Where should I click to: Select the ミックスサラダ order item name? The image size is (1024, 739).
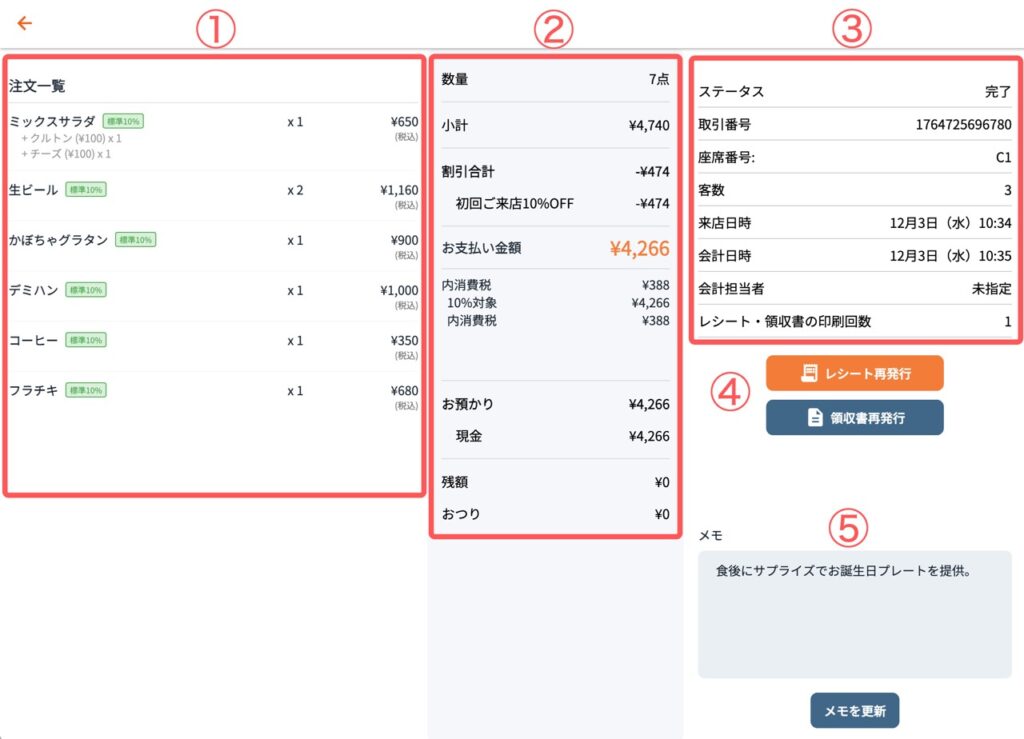click(52, 121)
